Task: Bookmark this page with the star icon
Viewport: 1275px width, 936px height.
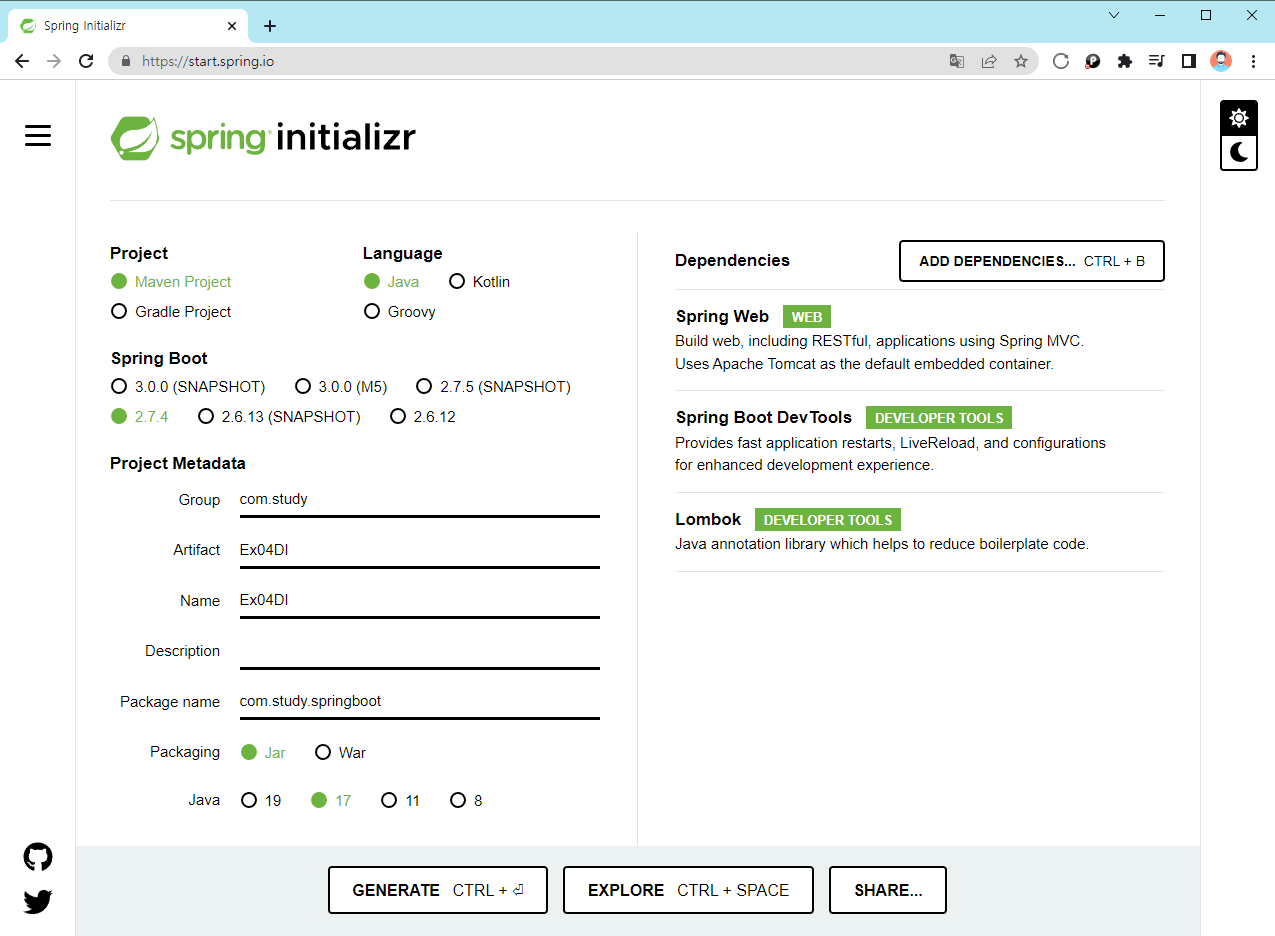Action: point(1021,61)
